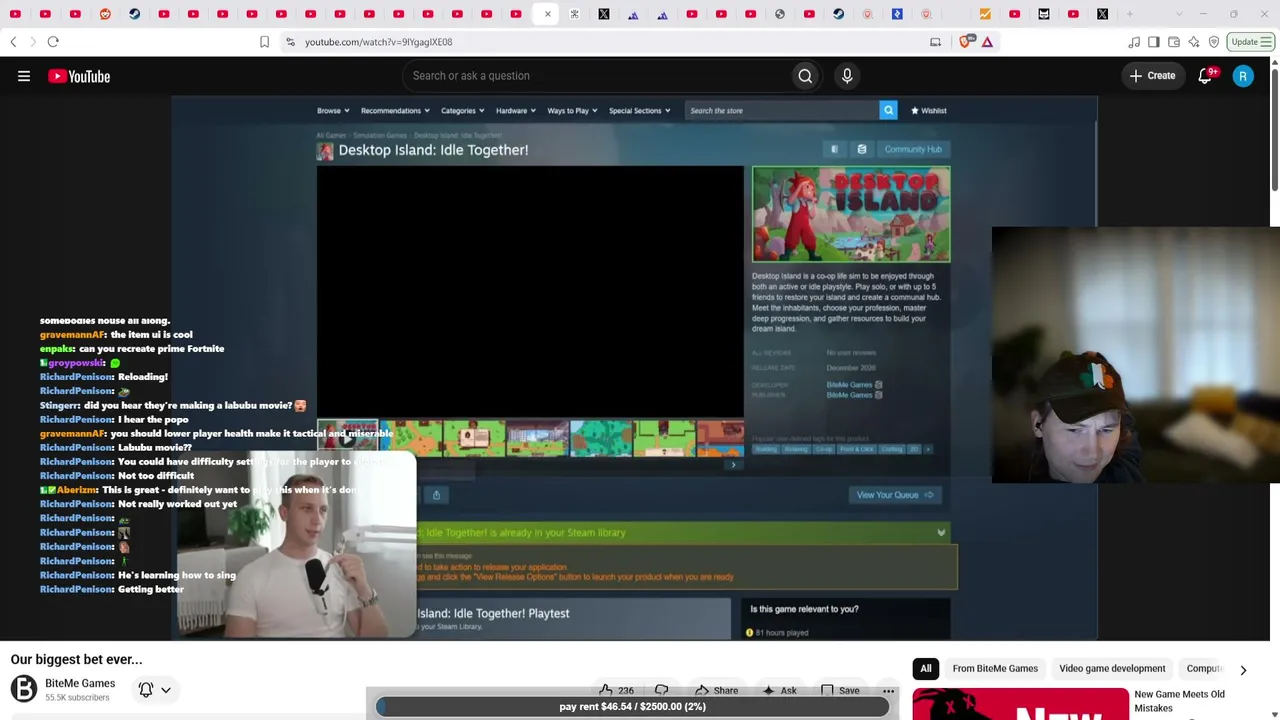Reload the page
This screenshot has width=1280, height=720.
click(53, 42)
